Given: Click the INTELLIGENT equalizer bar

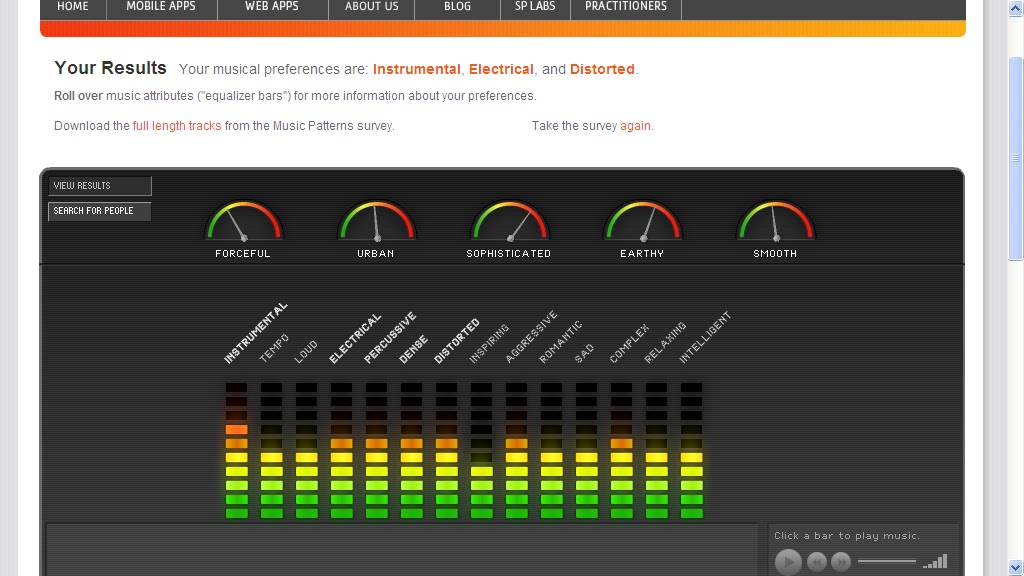Looking at the screenshot, I should point(692,451).
